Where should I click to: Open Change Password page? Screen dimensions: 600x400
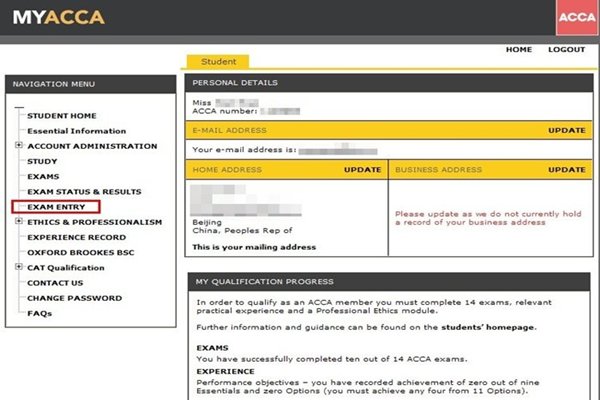(x=74, y=298)
